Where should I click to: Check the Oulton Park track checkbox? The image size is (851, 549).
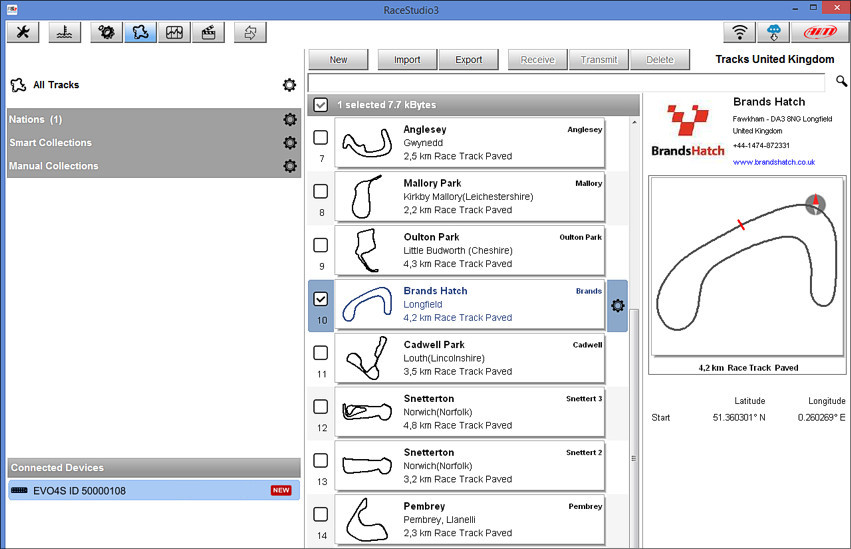coord(321,245)
